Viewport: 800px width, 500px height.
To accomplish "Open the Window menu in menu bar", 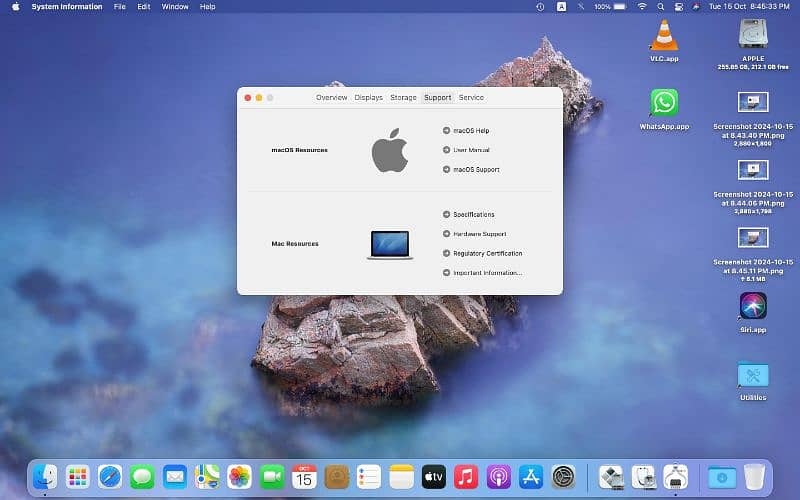I will pos(175,7).
